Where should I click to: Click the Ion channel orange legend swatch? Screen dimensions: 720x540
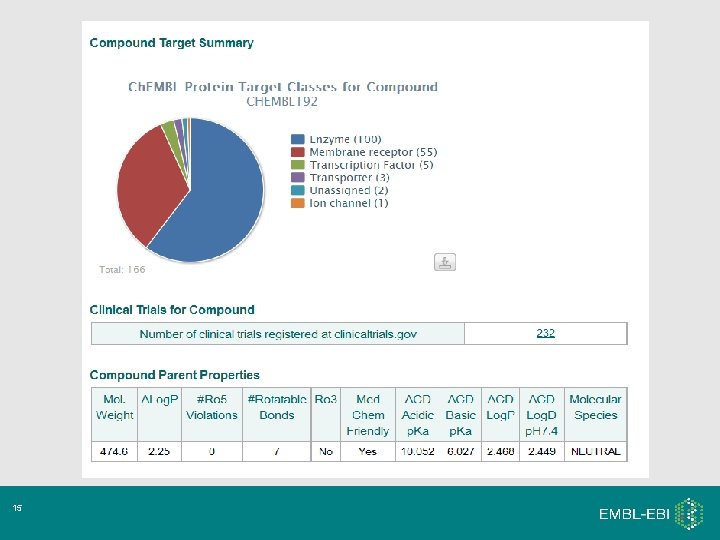click(298, 203)
